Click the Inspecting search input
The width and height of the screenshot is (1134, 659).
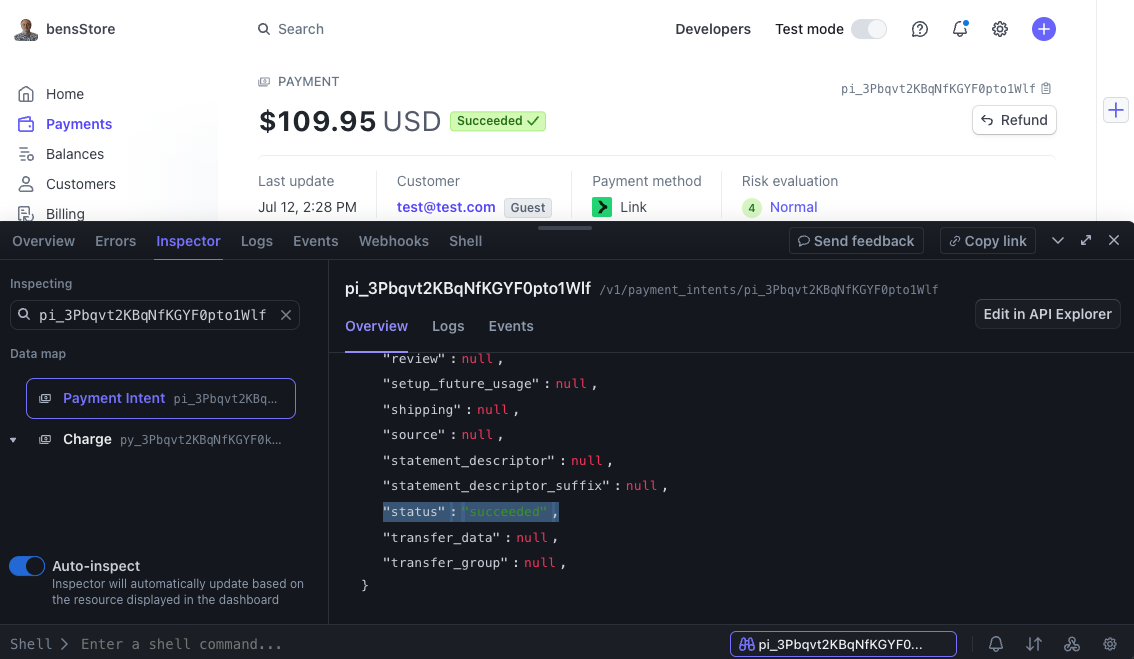click(154, 315)
